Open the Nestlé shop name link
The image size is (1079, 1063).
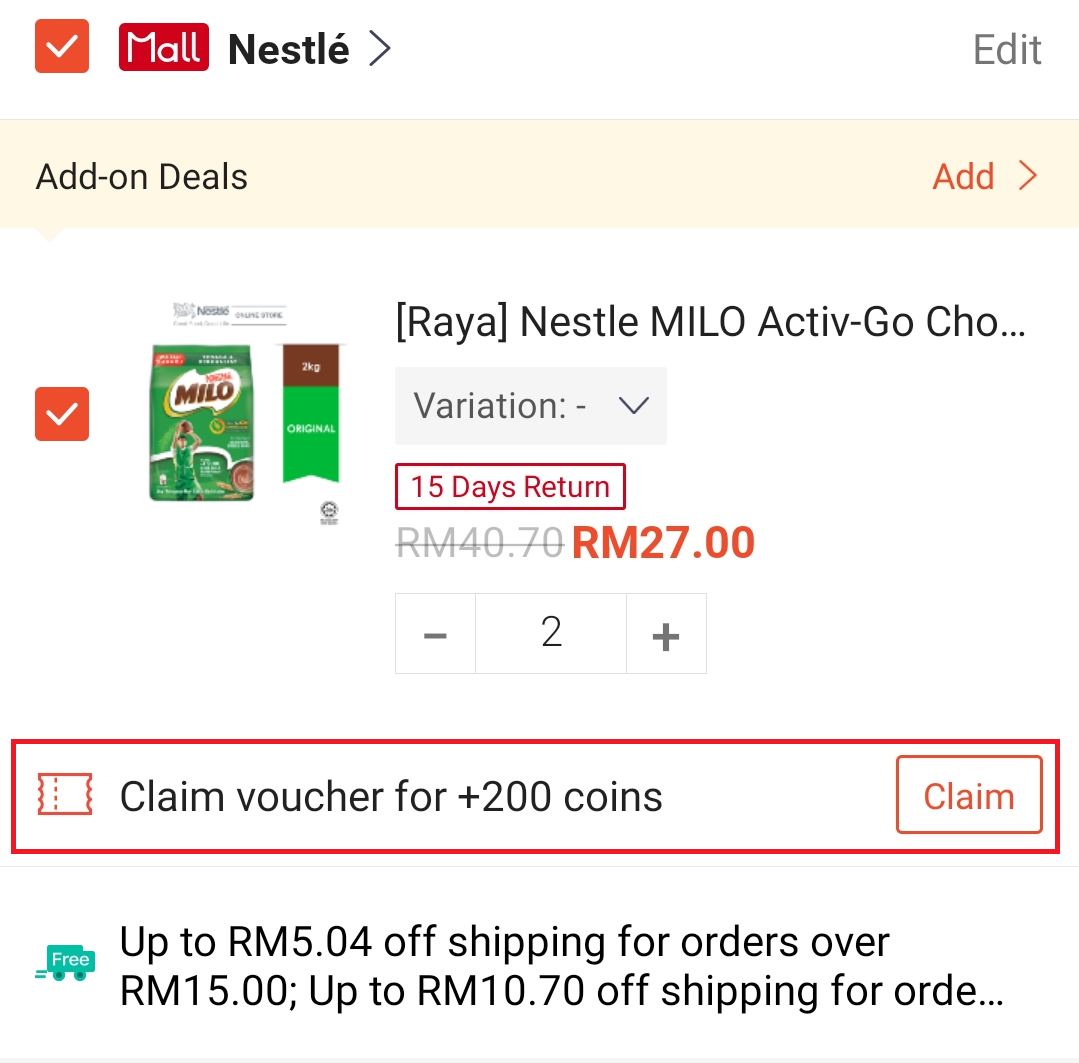pos(289,49)
